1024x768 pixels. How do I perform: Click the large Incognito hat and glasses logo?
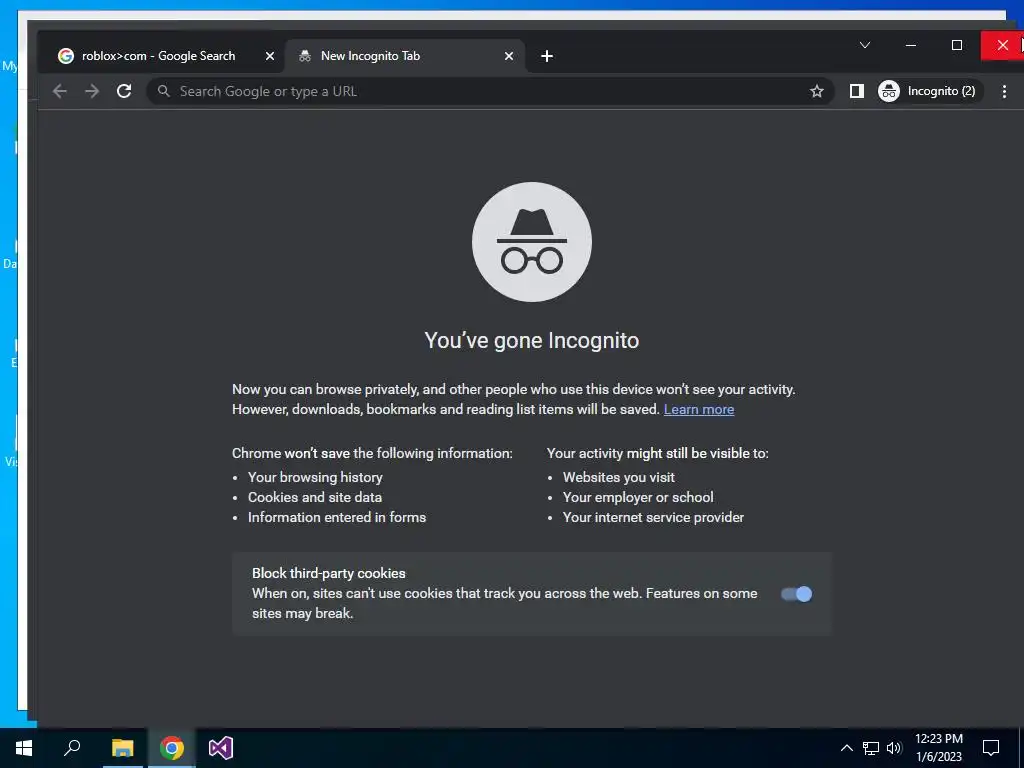click(x=532, y=242)
